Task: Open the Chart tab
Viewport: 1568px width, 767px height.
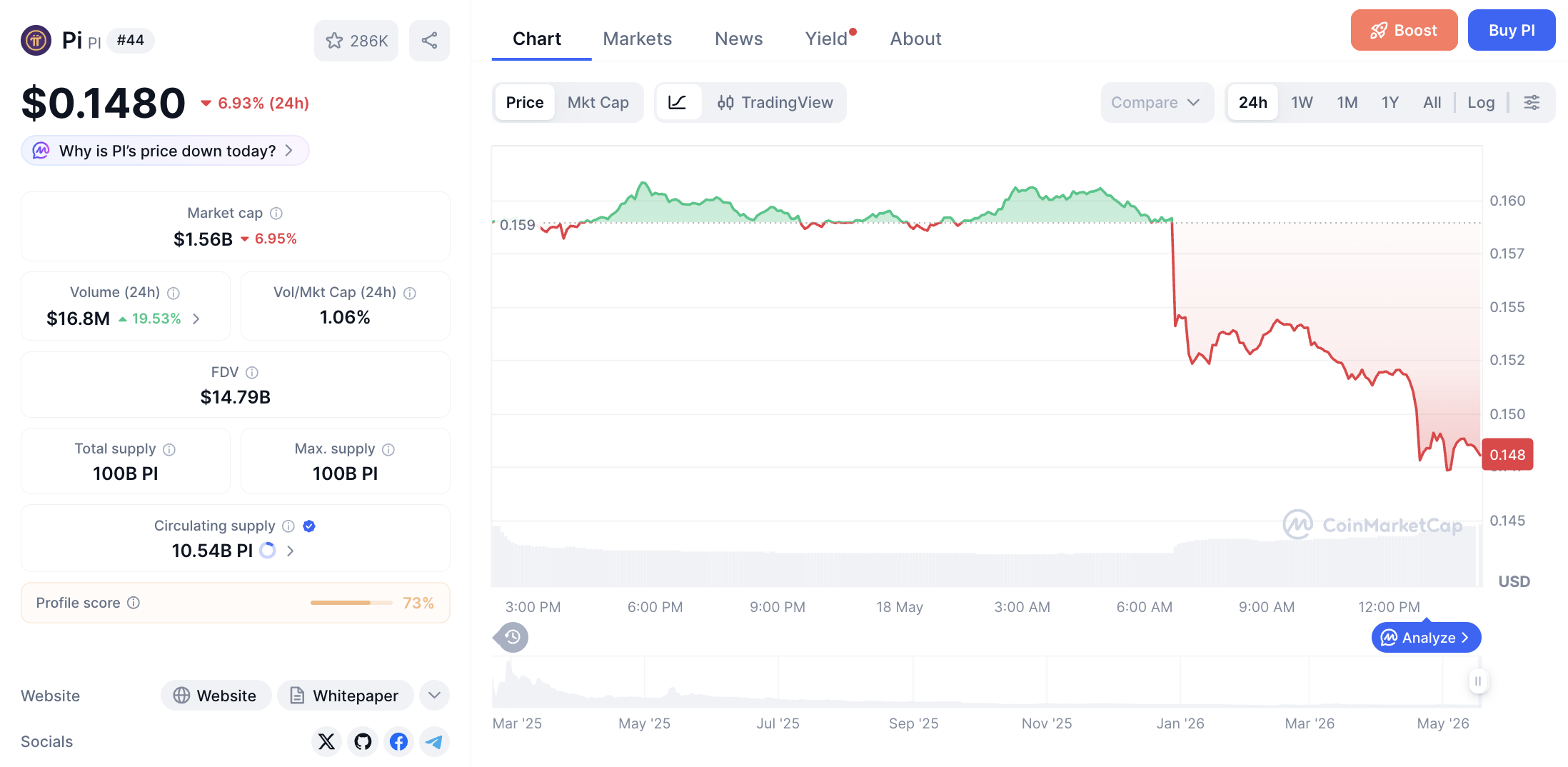Action: [537, 39]
